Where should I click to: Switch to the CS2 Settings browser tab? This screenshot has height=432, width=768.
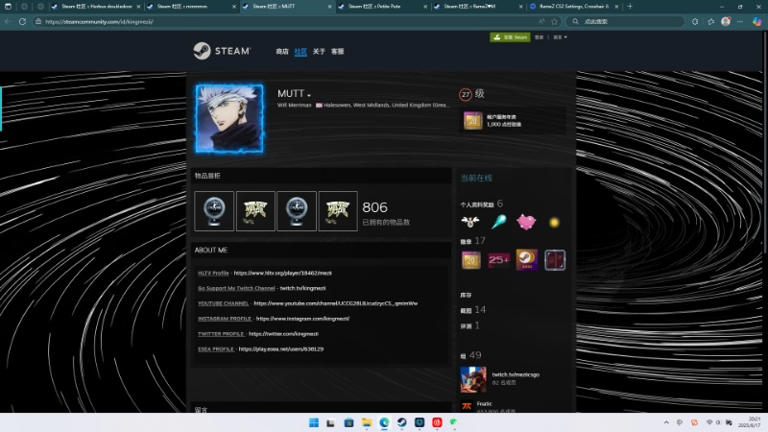[574, 7]
